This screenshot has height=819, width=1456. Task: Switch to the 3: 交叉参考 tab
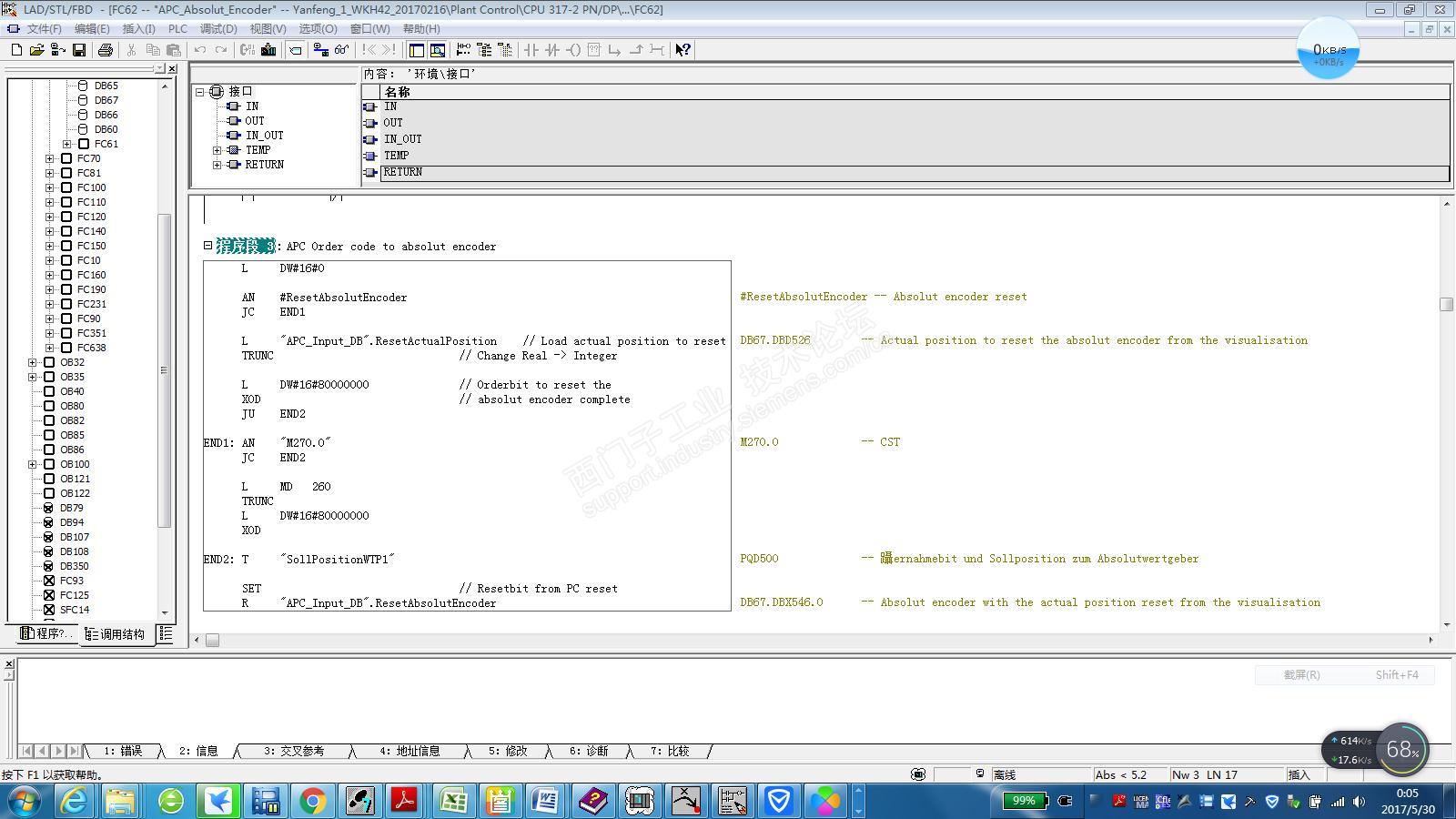pyautogui.click(x=294, y=751)
